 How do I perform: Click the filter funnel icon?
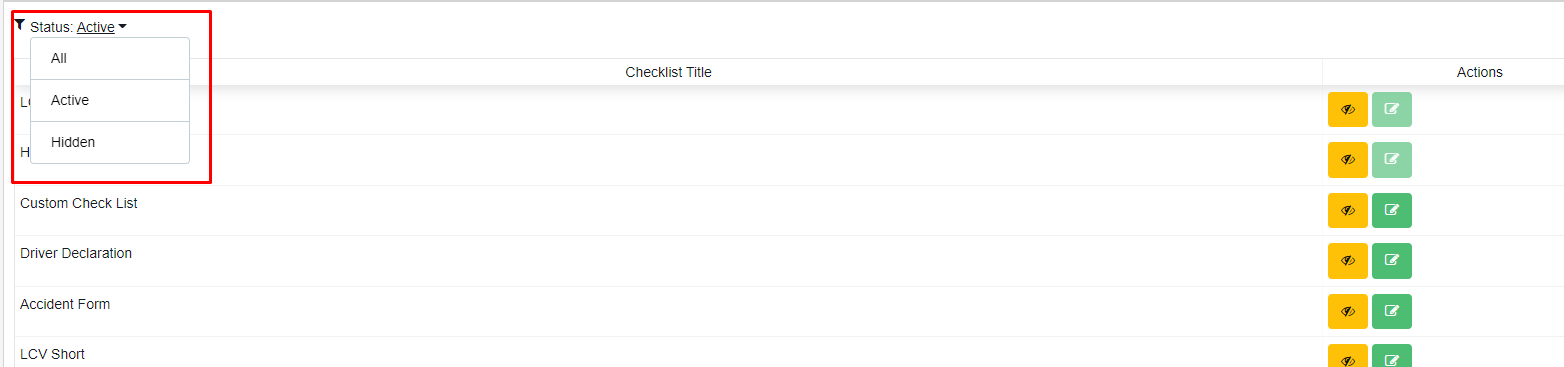click(20, 25)
